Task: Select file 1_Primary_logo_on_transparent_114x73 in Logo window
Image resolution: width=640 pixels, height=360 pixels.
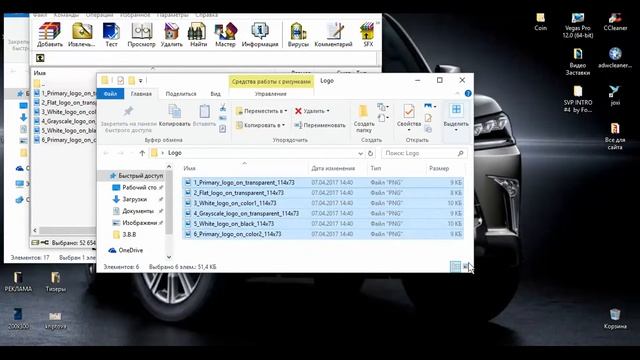Action: (323, 182)
